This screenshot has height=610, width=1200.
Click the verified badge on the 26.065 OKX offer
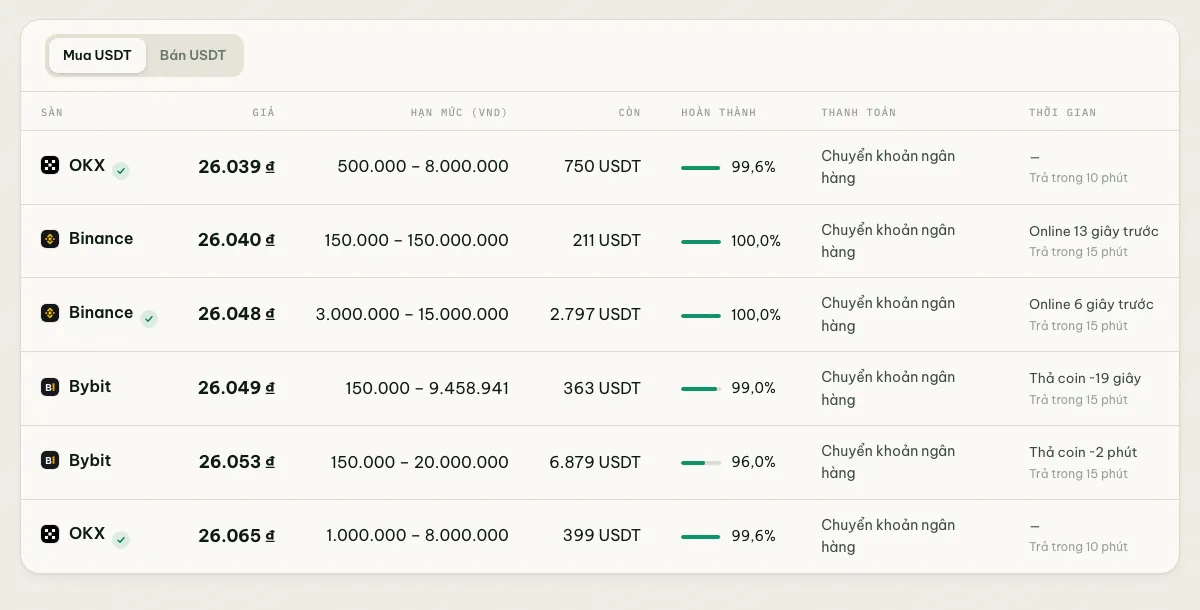point(121,540)
